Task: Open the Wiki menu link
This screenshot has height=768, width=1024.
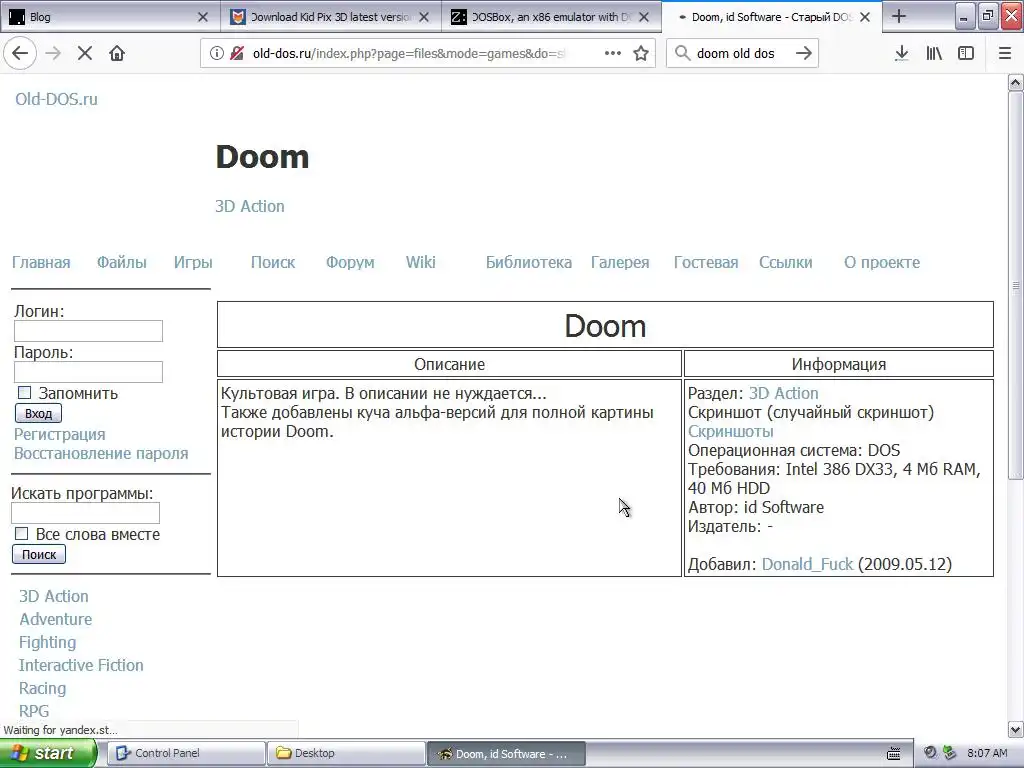Action: (x=421, y=263)
